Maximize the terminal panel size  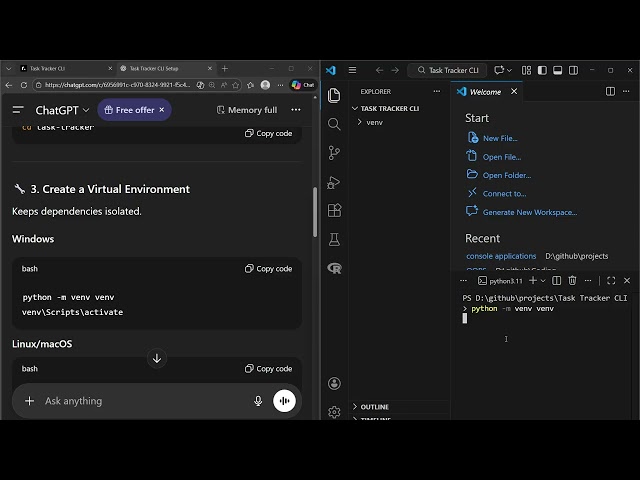[x=611, y=280]
